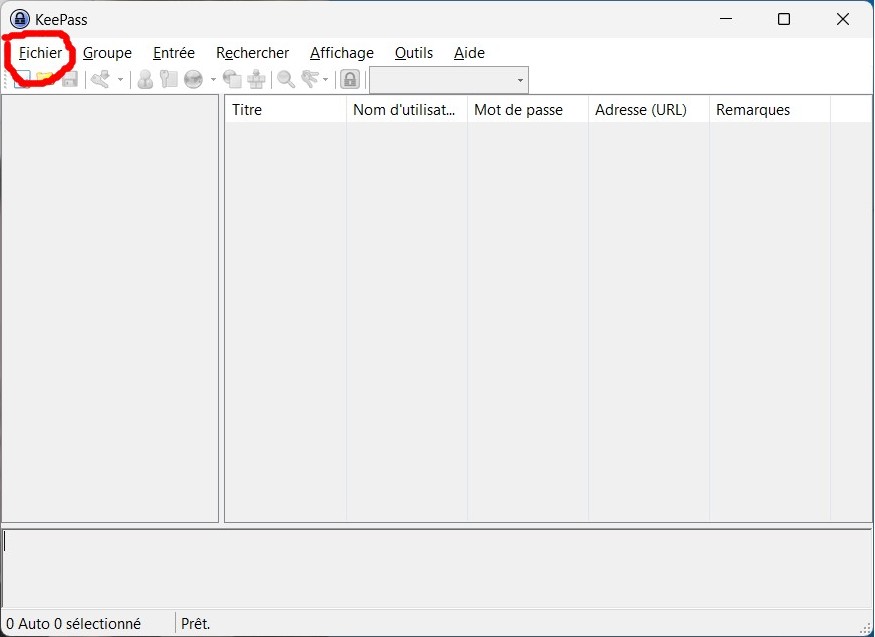875x637 pixels.
Task: Click the entry details pane at the bottom
Action: point(437,568)
